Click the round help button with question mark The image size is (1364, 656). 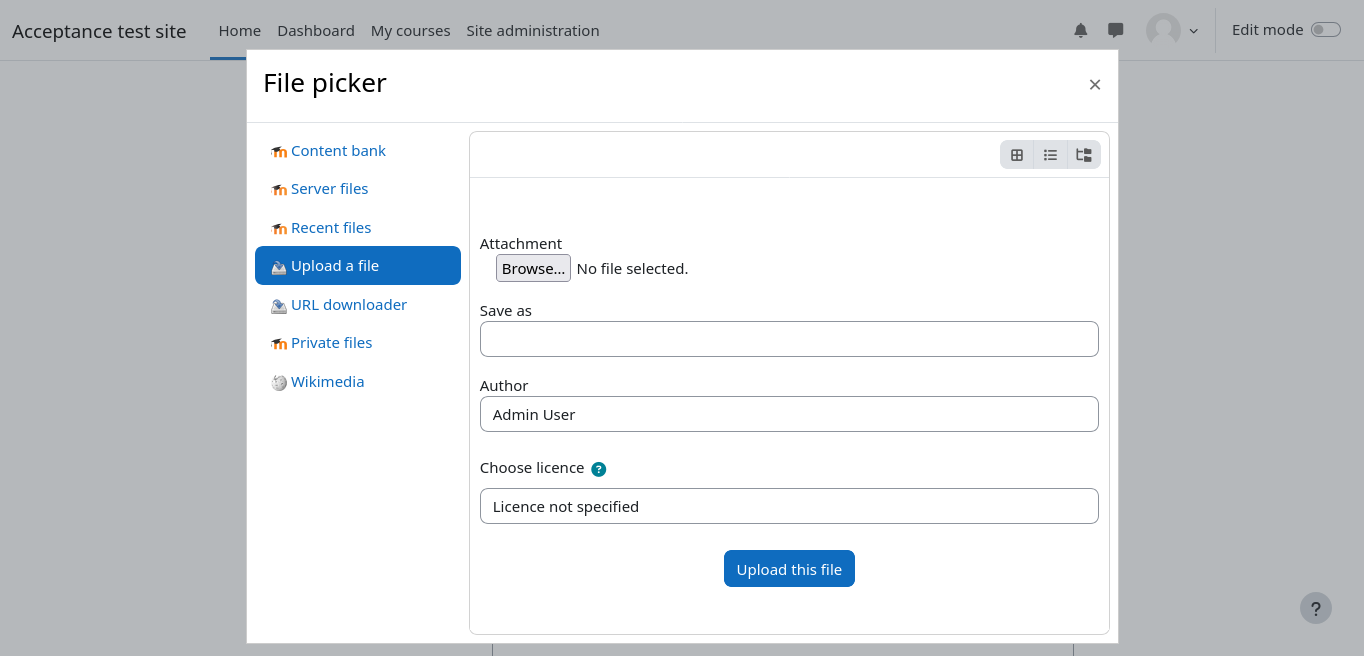[x=1315, y=608]
